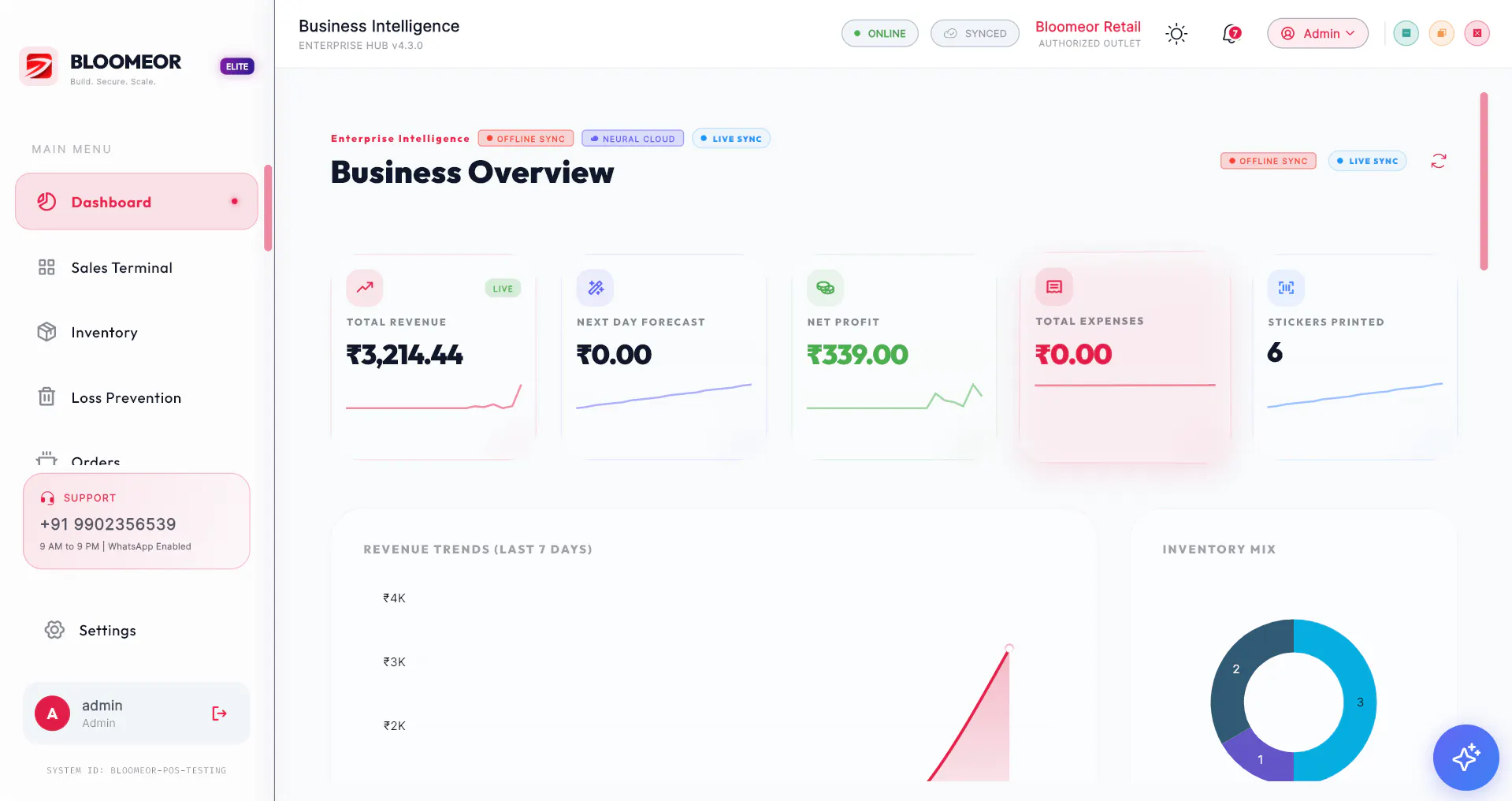Click the Total Expenses receipt icon

(1054, 287)
